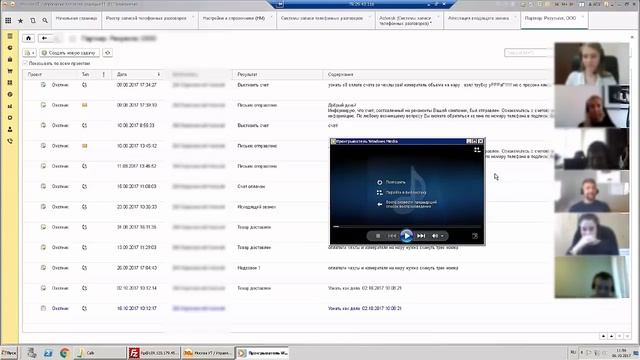Go to previous track in media player
The height and width of the screenshot is (360, 640).
(x=392, y=236)
